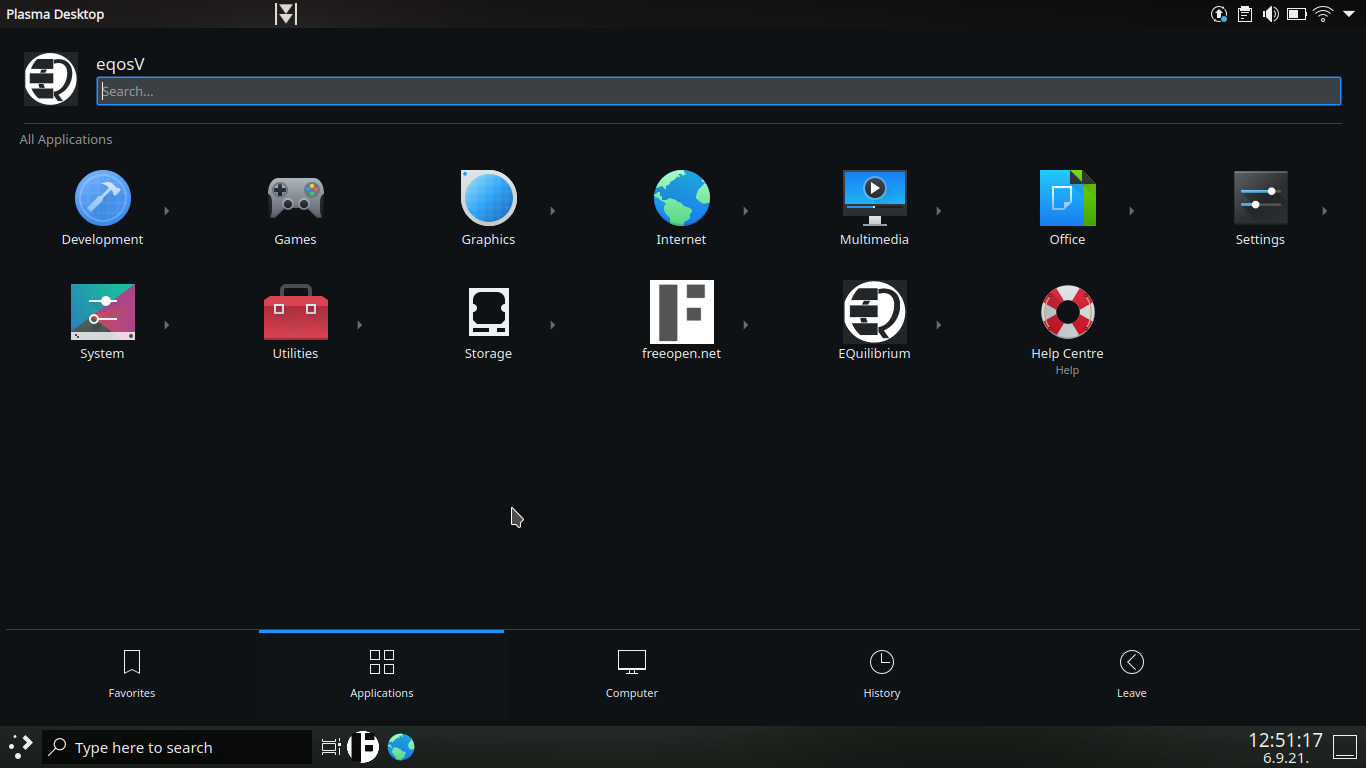Click the eqosV user avatar

51,79
